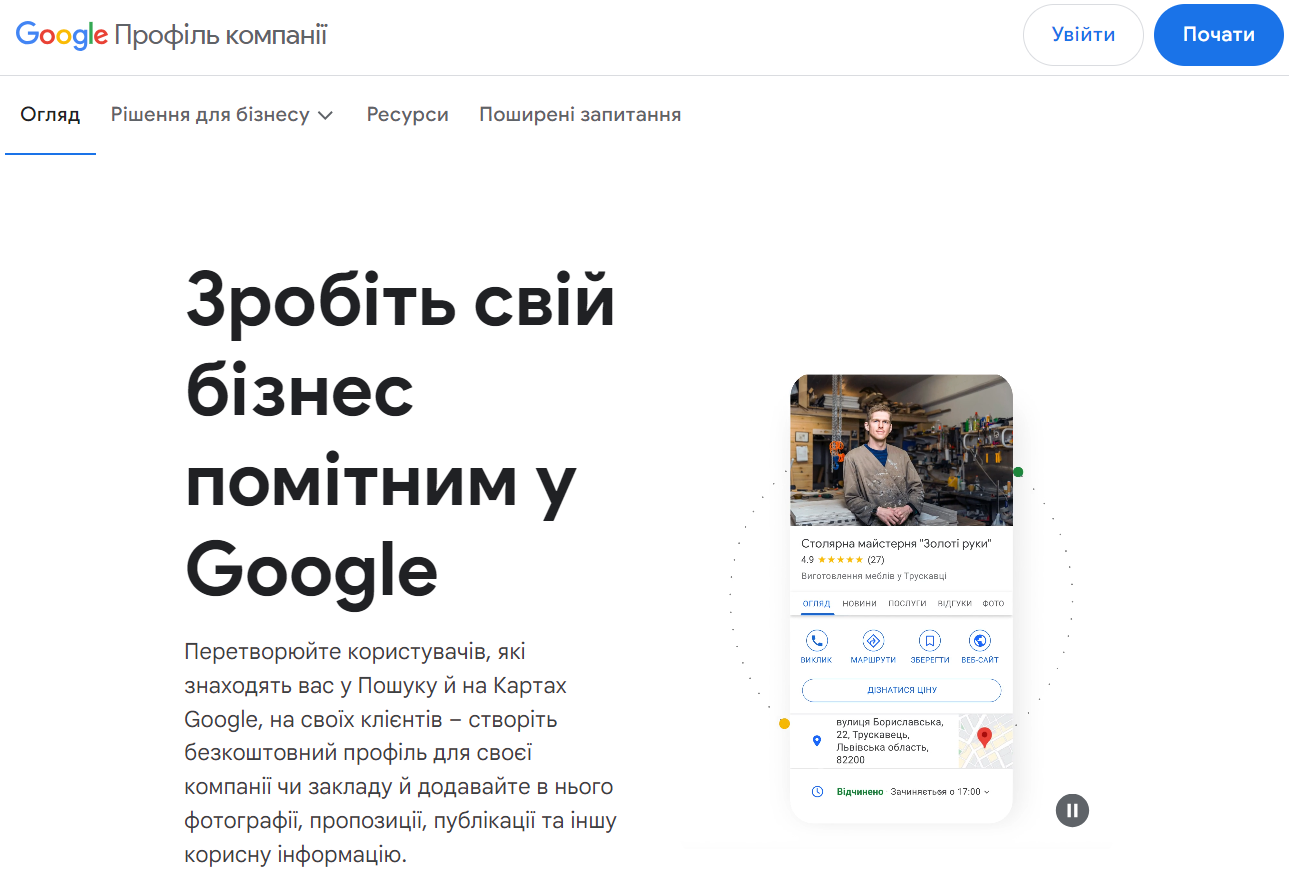This screenshot has width=1289, height=878.
Task: Open the (27) reviews count link
Action: click(x=877, y=559)
